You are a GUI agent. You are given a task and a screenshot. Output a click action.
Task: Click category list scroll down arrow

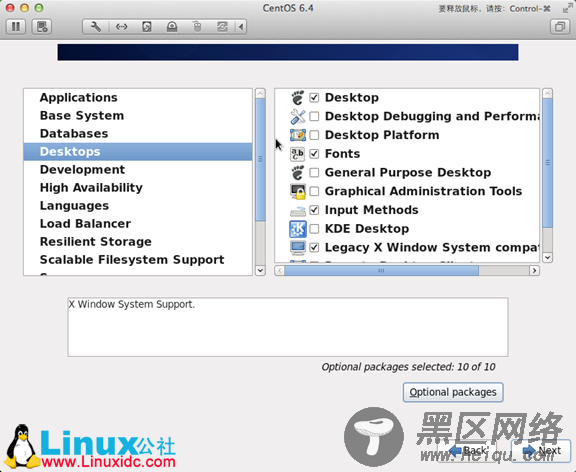pos(260,270)
